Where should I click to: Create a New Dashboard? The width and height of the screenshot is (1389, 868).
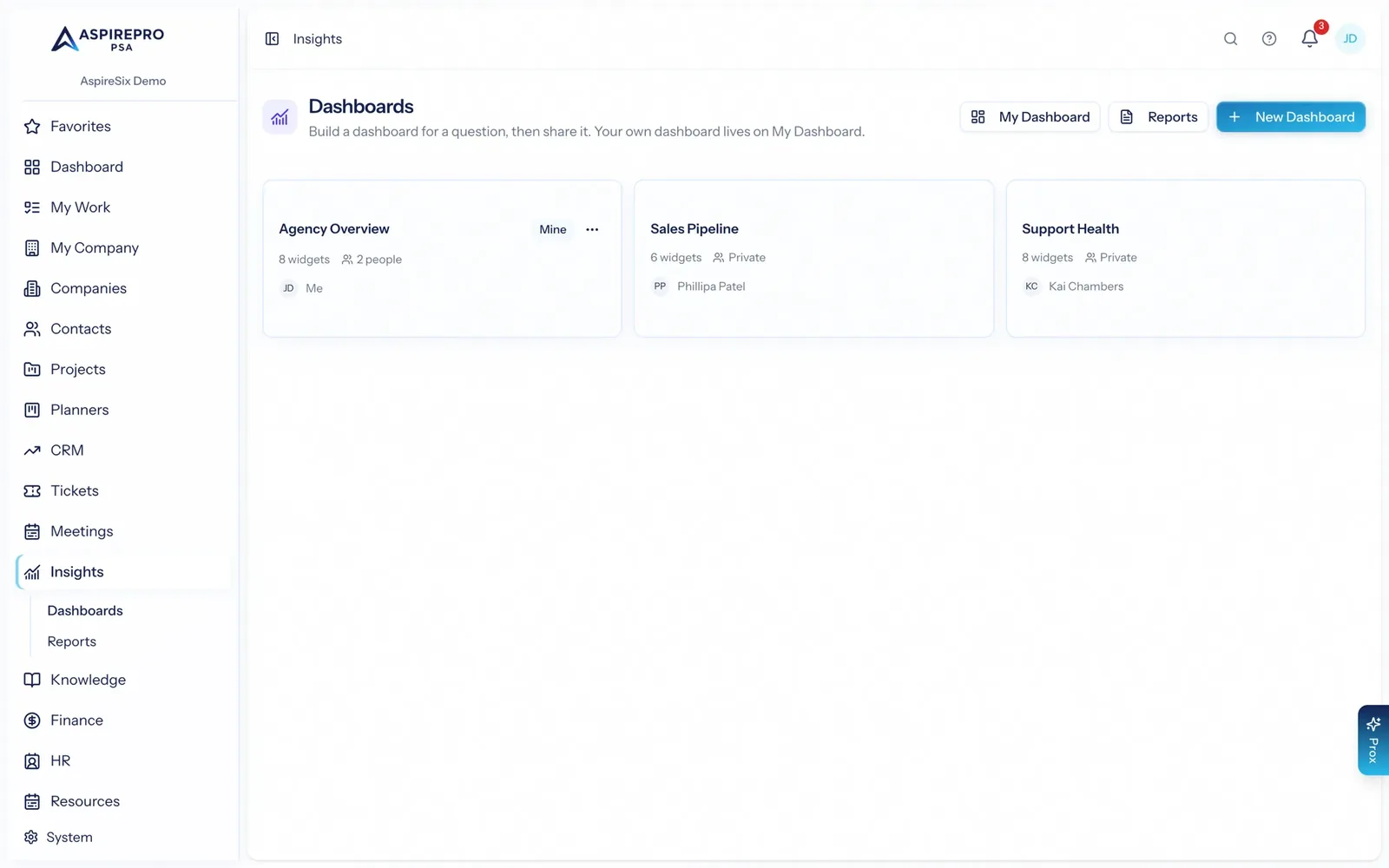(x=1291, y=117)
